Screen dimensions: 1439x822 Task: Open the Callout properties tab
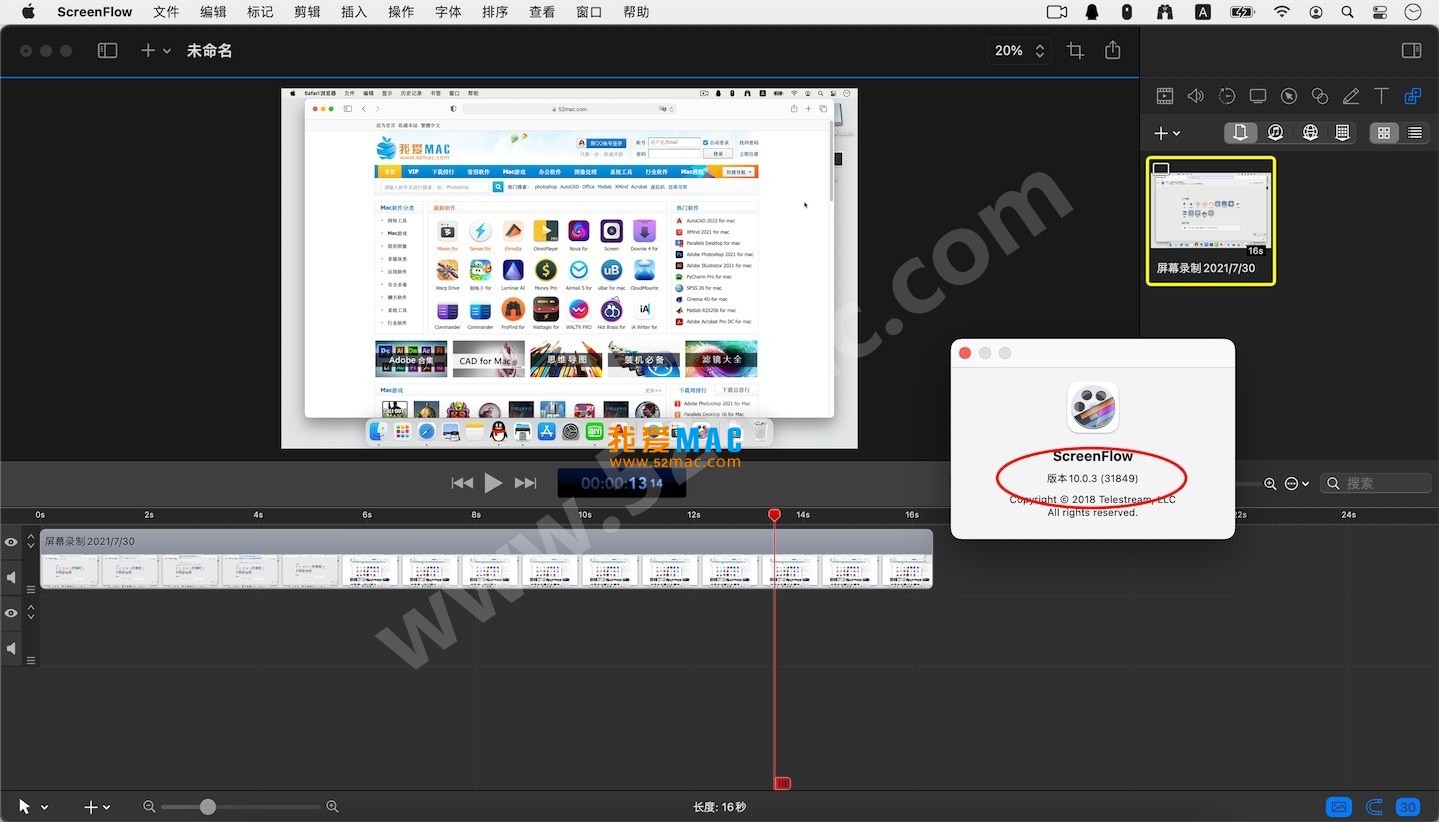tap(1289, 96)
